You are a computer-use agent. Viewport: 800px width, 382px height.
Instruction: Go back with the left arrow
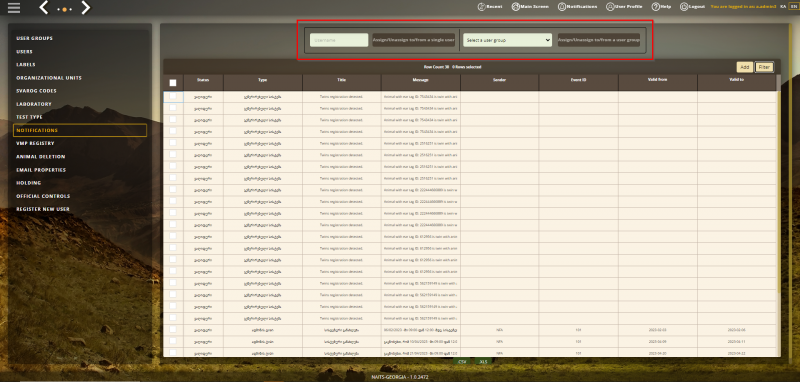pos(44,8)
